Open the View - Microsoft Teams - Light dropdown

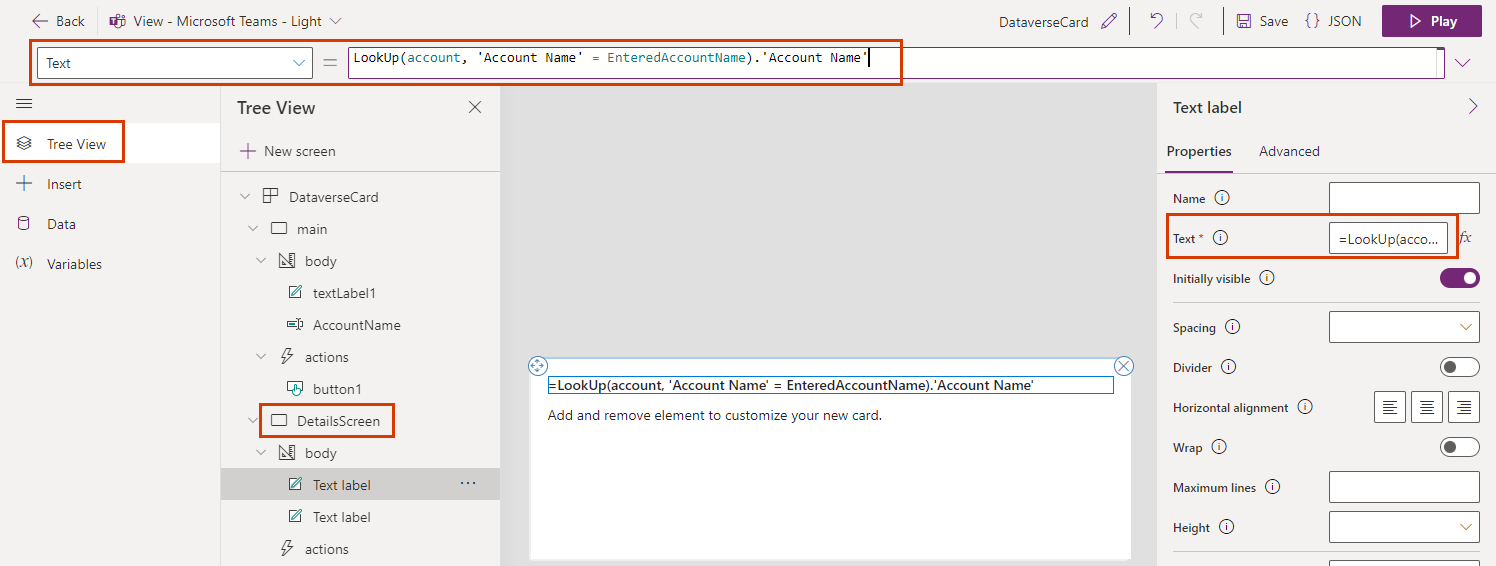click(x=225, y=21)
